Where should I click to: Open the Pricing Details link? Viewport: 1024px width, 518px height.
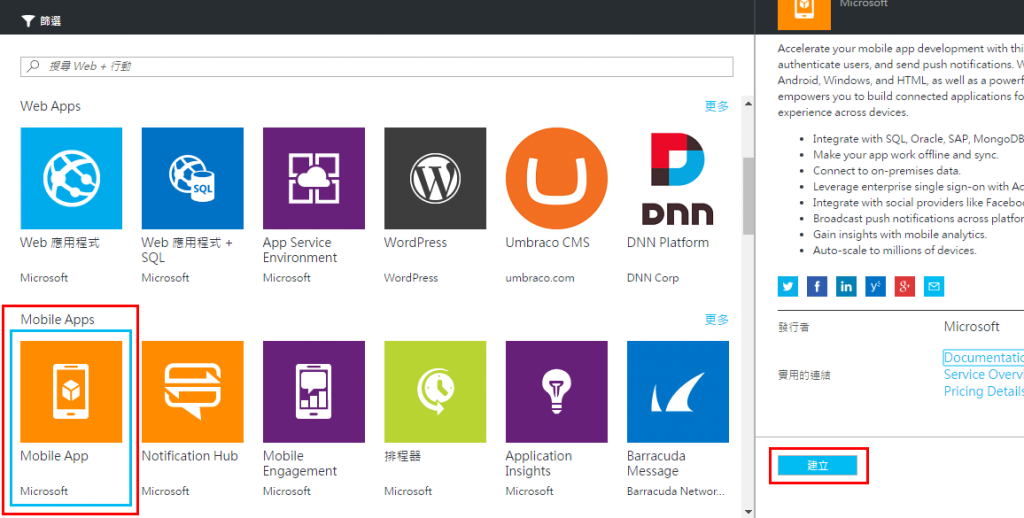[984, 391]
